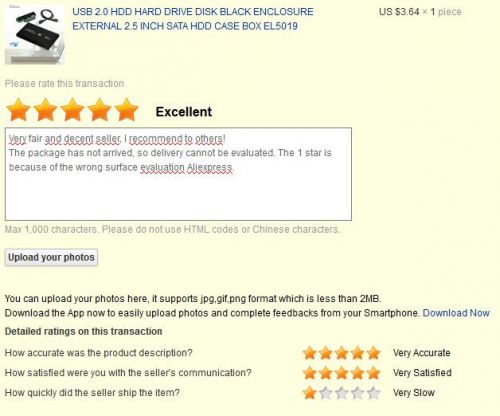The height and width of the screenshot is (416, 500).
Task: Select fifth star for Excellent rating
Action: pyautogui.click(x=126, y=109)
